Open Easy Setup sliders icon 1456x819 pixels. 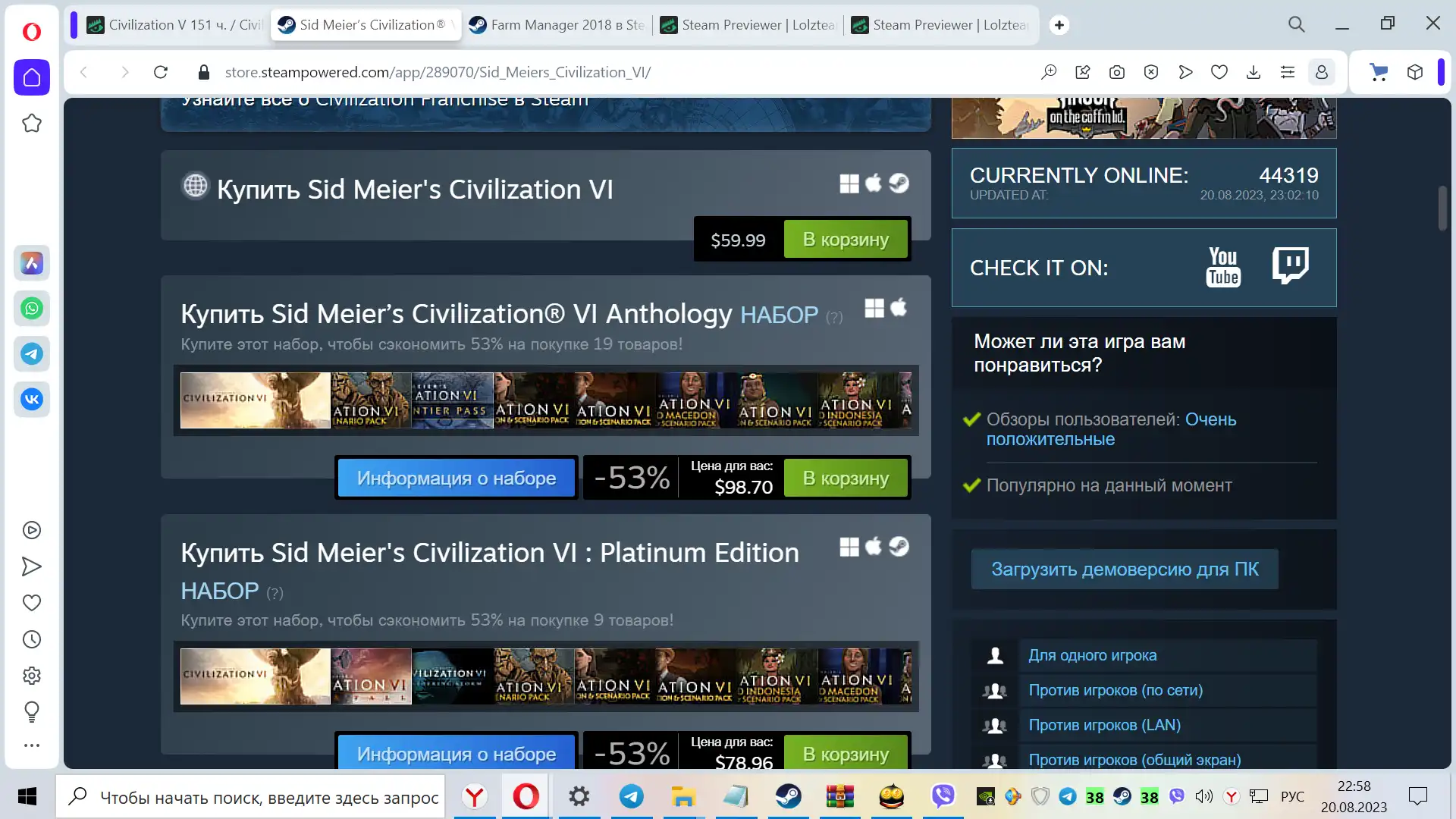(1288, 72)
